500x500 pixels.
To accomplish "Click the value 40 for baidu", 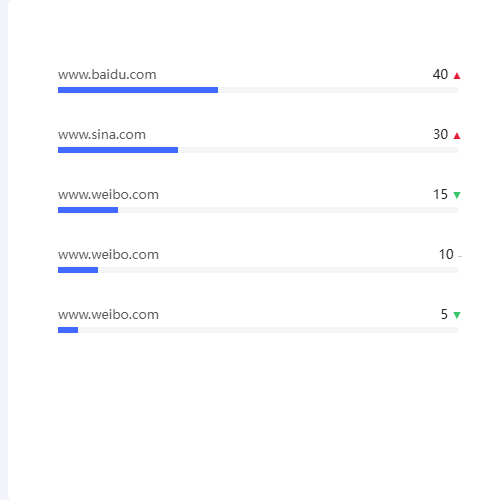I will [440, 74].
